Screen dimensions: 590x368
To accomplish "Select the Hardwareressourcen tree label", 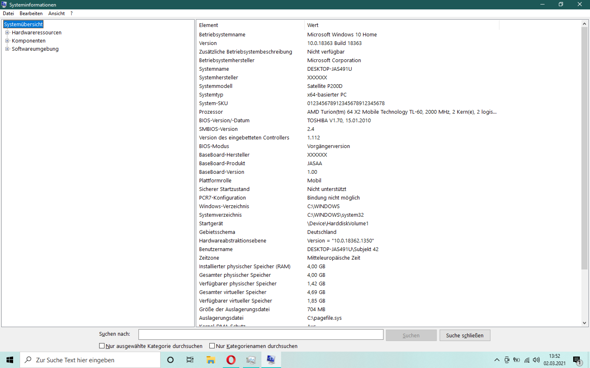I will (36, 32).
